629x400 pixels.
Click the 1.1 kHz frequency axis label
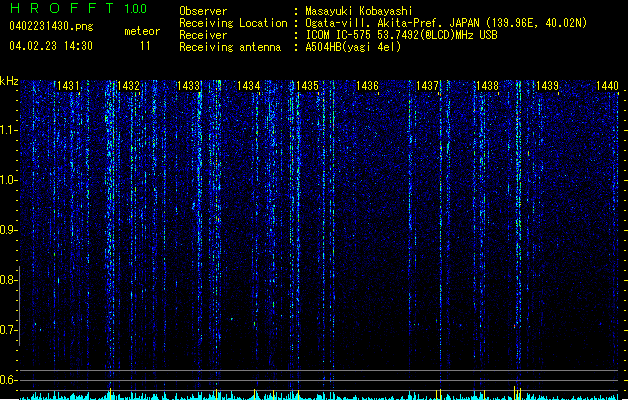click(9, 130)
